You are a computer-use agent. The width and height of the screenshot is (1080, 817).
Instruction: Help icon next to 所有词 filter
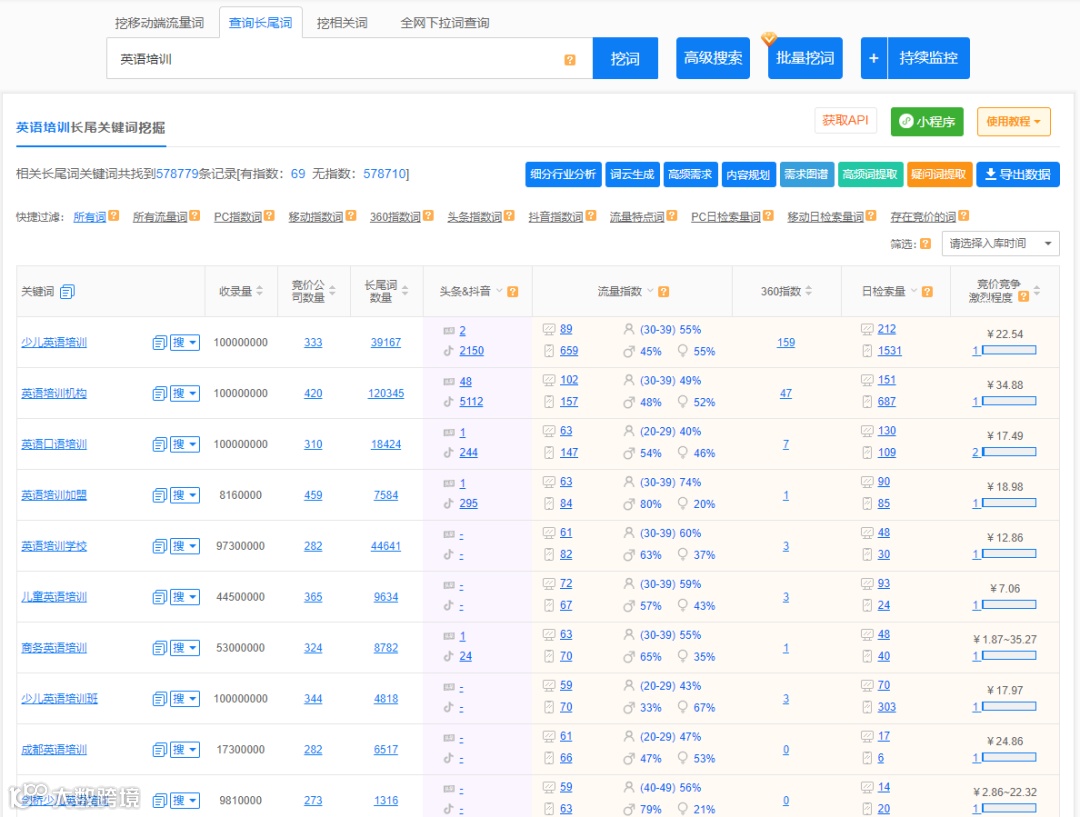point(114,216)
